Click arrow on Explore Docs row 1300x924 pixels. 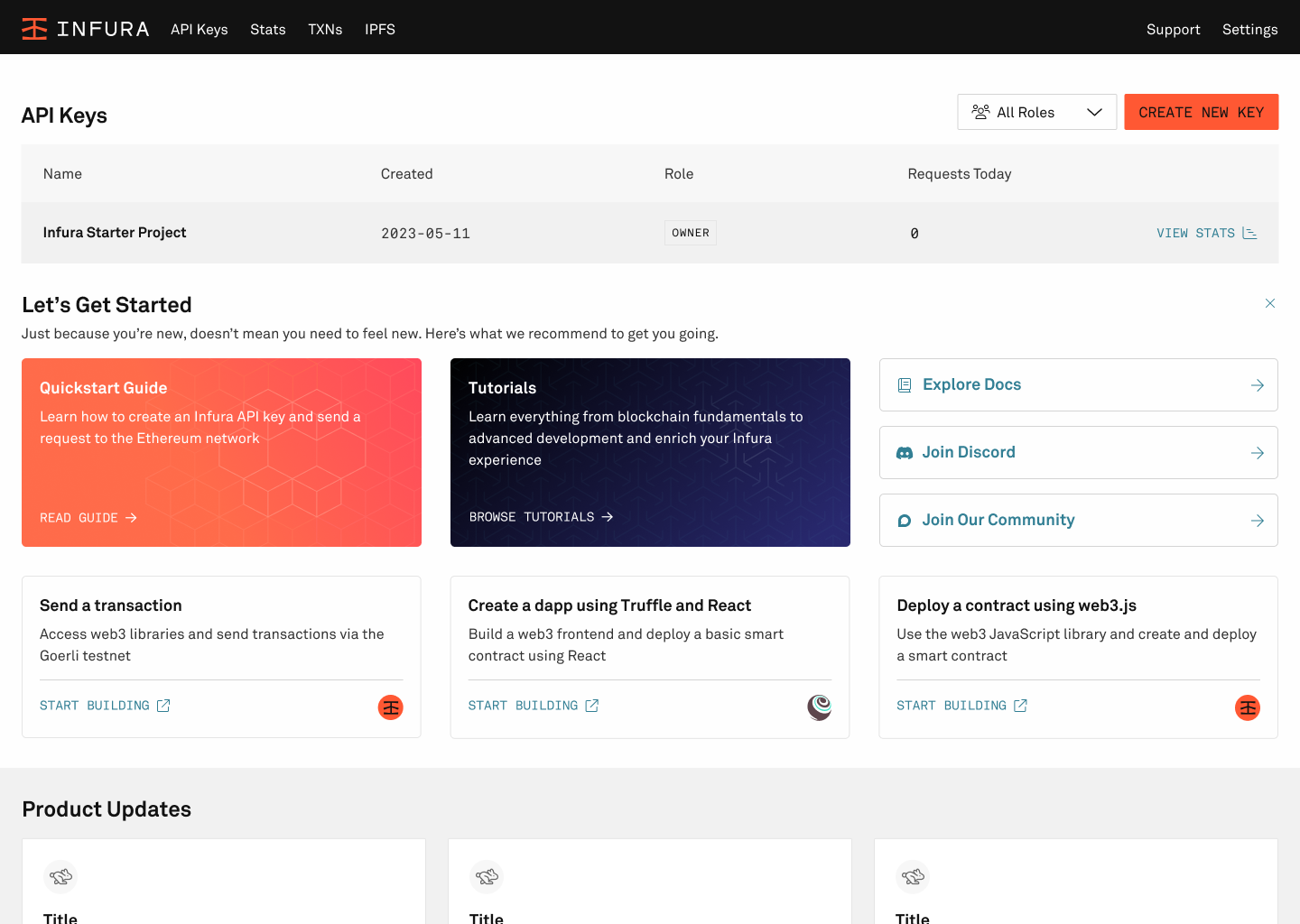pyautogui.click(x=1258, y=385)
